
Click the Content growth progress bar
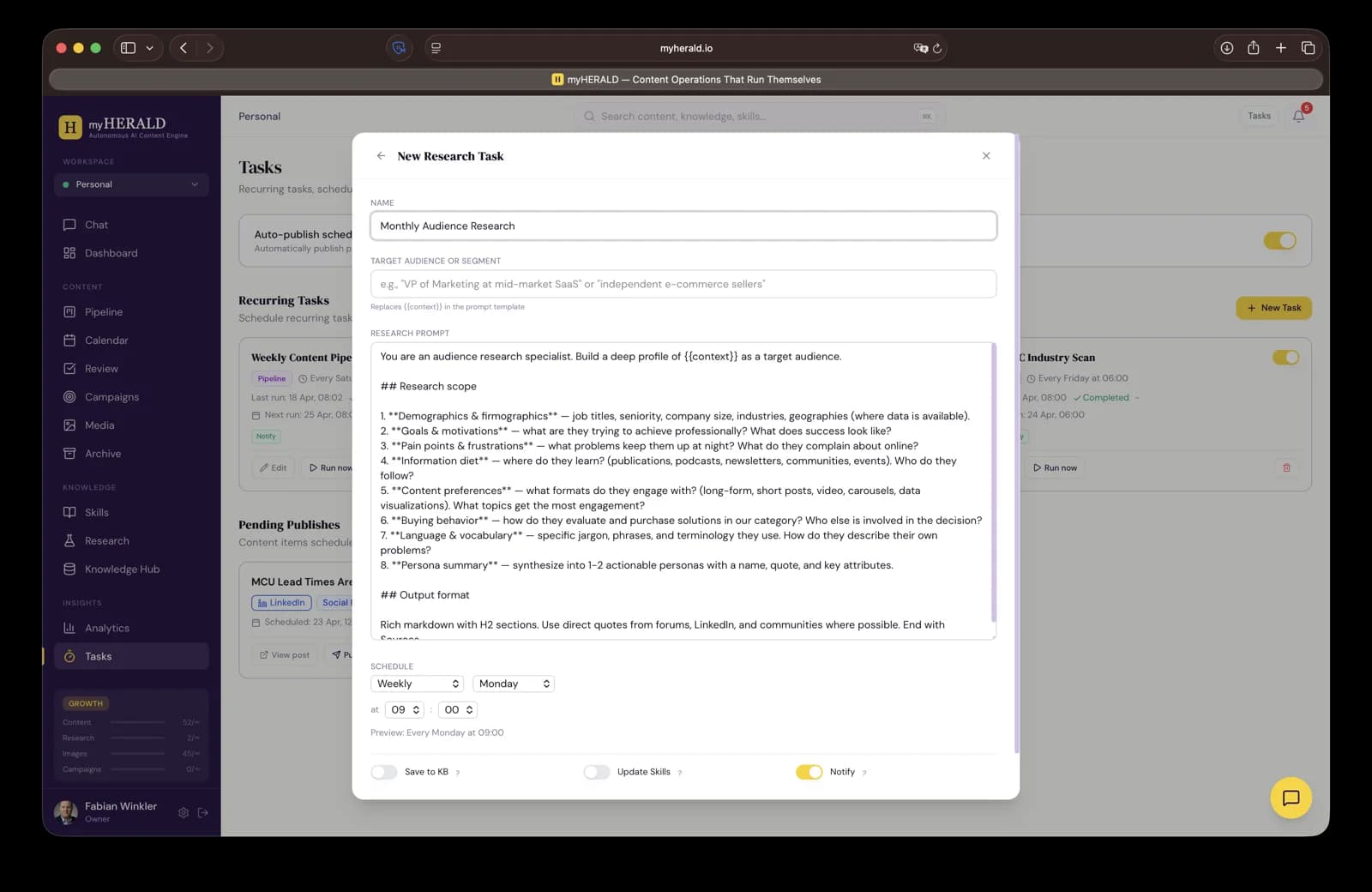137,722
